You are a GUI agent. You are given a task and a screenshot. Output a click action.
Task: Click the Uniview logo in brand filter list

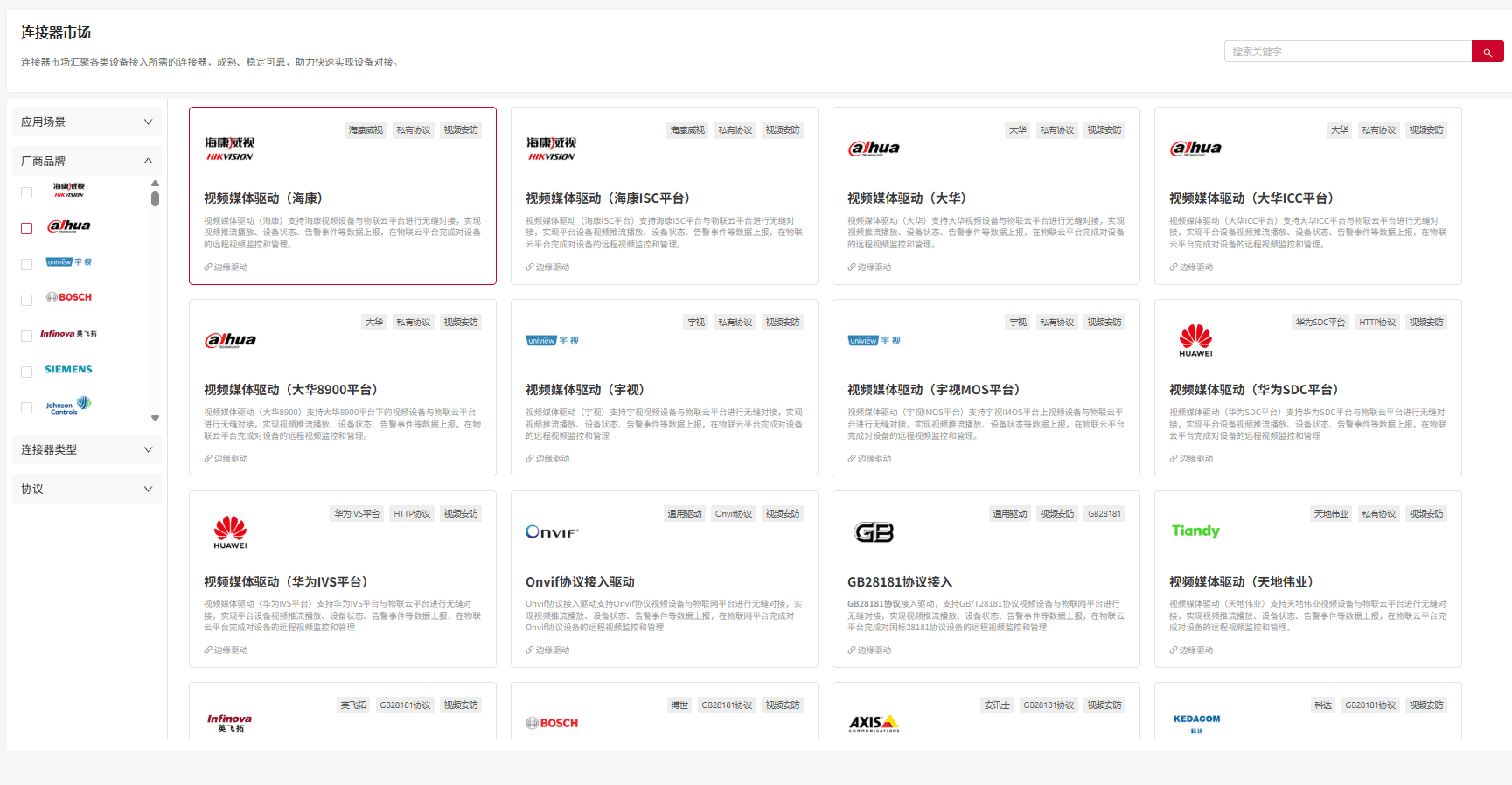pyautogui.click(x=69, y=262)
